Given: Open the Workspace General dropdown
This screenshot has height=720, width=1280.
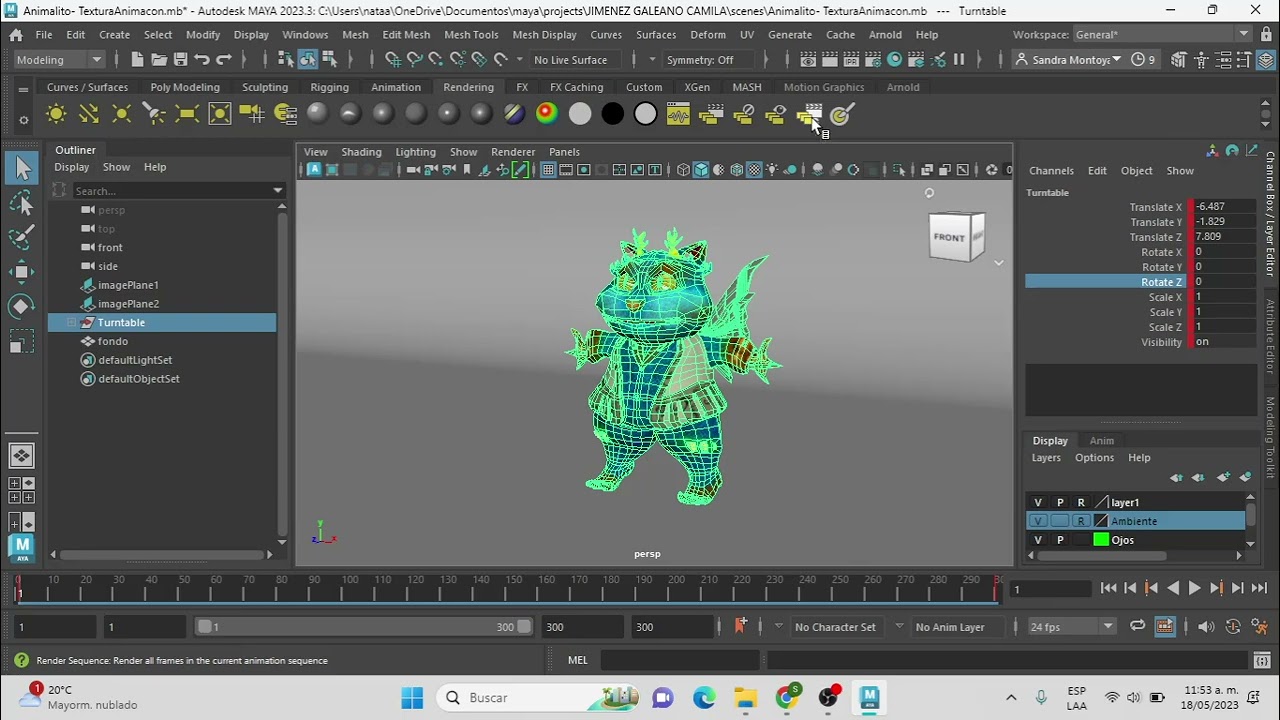Looking at the screenshot, I should pos(1162,35).
